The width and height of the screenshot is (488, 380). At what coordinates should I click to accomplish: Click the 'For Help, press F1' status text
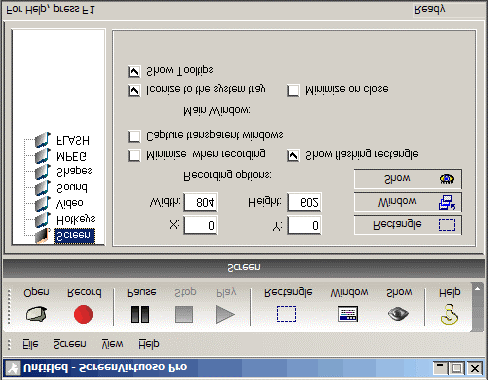(51, 10)
